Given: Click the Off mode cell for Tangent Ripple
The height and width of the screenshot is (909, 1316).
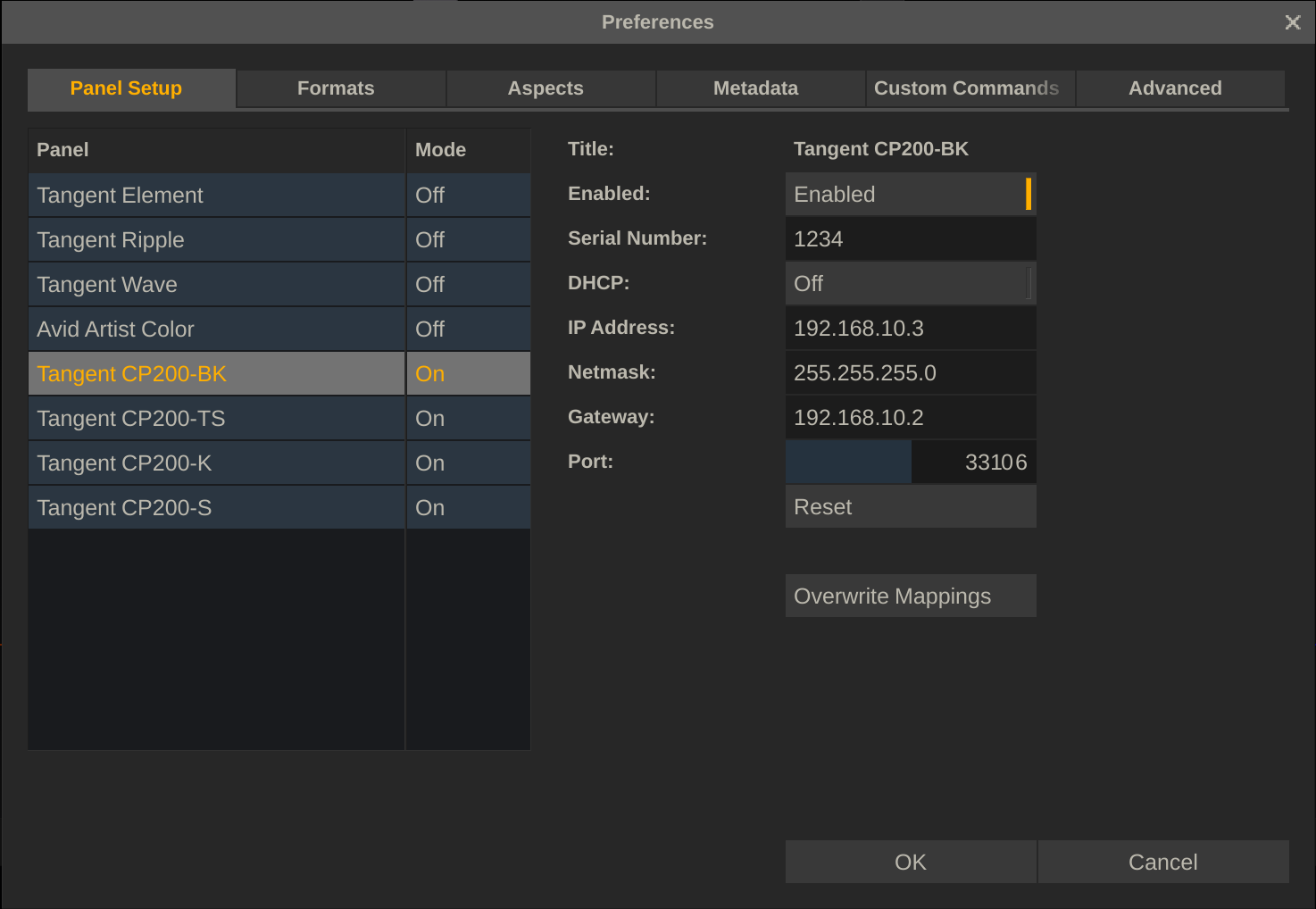Looking at the screenshot, I should [469, 239].
